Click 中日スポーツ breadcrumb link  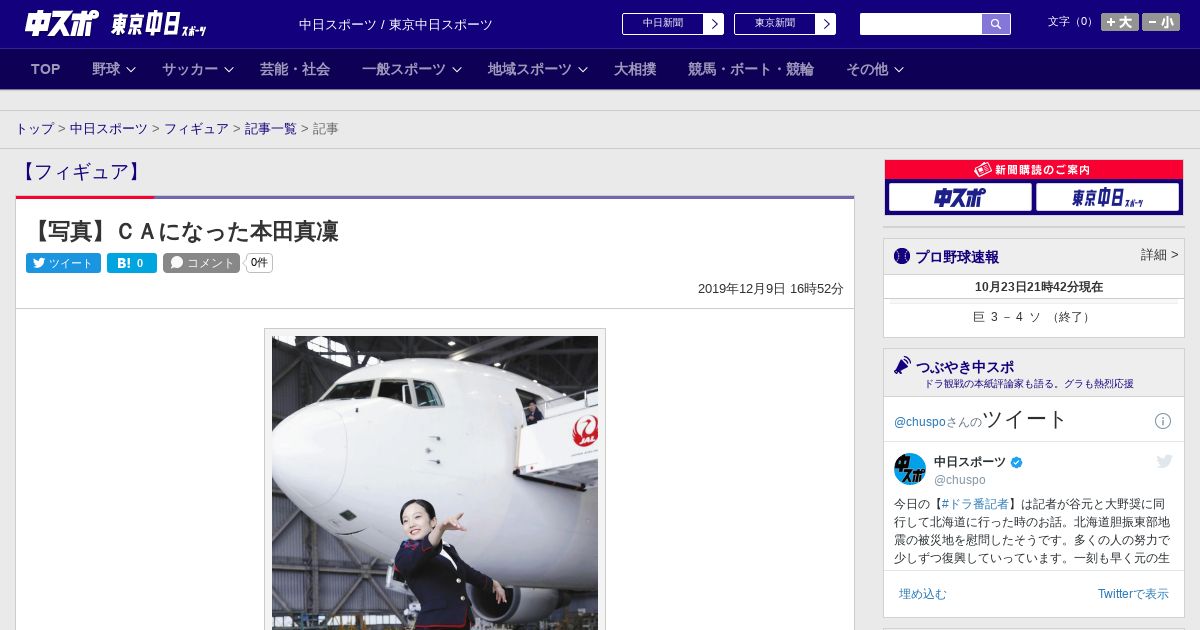109,129
